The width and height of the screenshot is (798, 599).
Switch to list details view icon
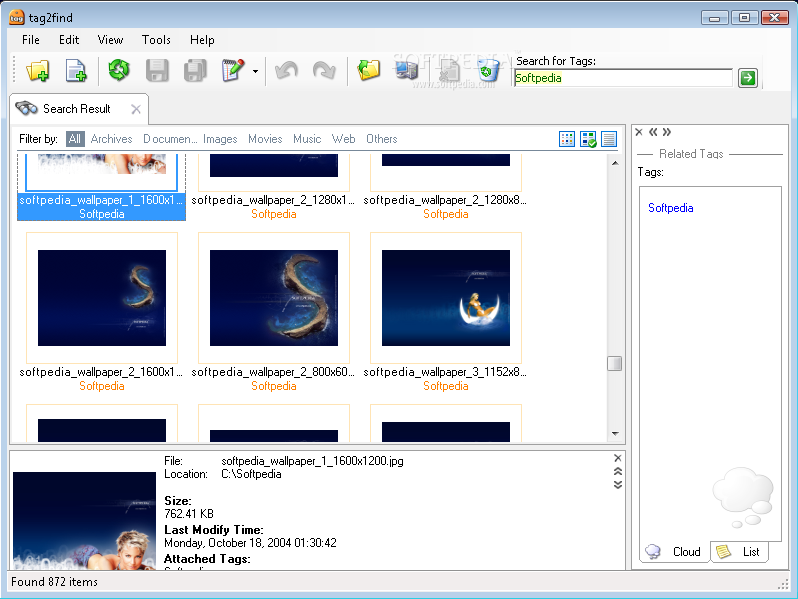point(609,139)
